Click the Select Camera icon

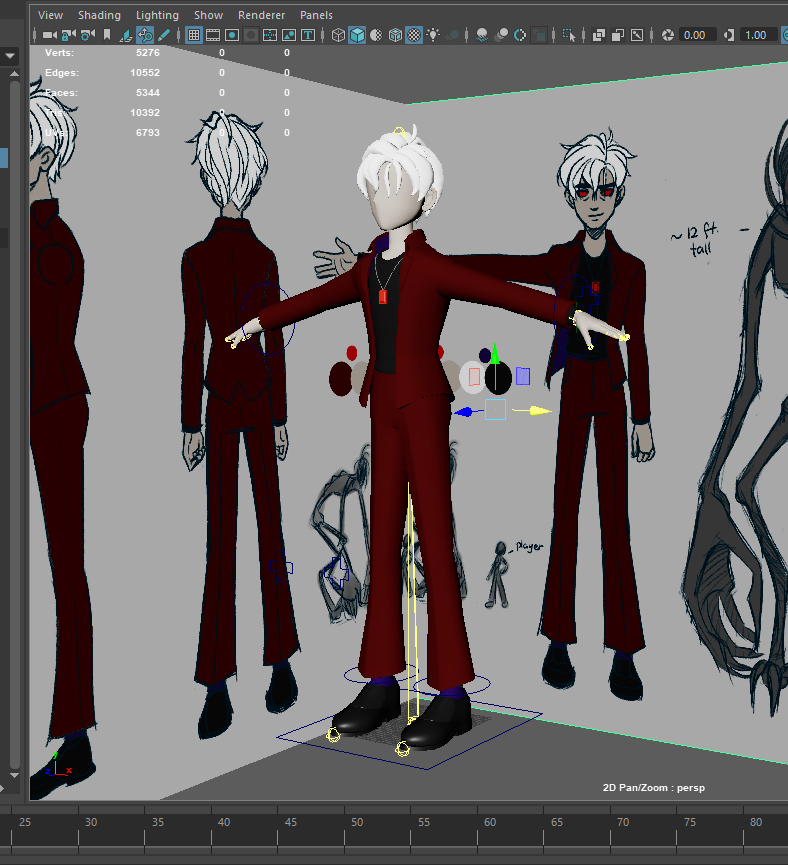[x=50, y=35]
